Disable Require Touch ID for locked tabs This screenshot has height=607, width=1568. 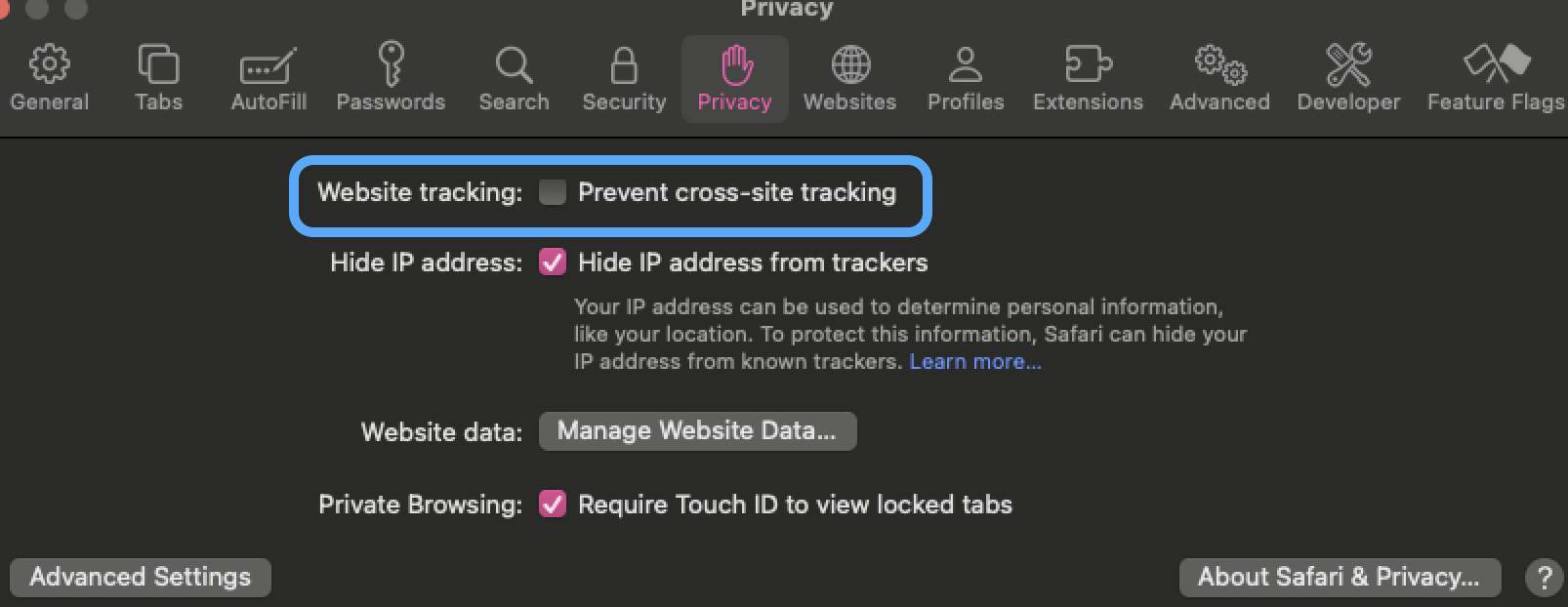tap(553, 505)
